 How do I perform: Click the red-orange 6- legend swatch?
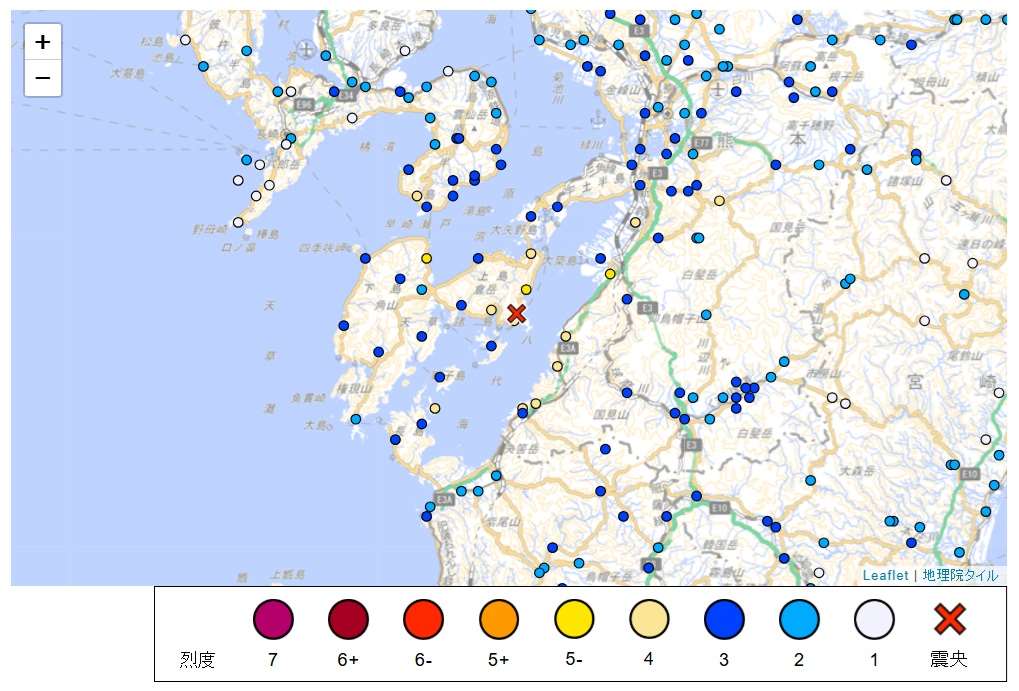[x=424, y=619]
